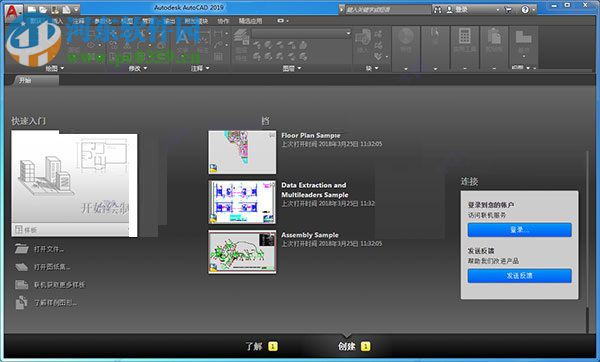600x362 pixels.
Task: Click the start page vertical scrollbar
Action: coord(588,241)
